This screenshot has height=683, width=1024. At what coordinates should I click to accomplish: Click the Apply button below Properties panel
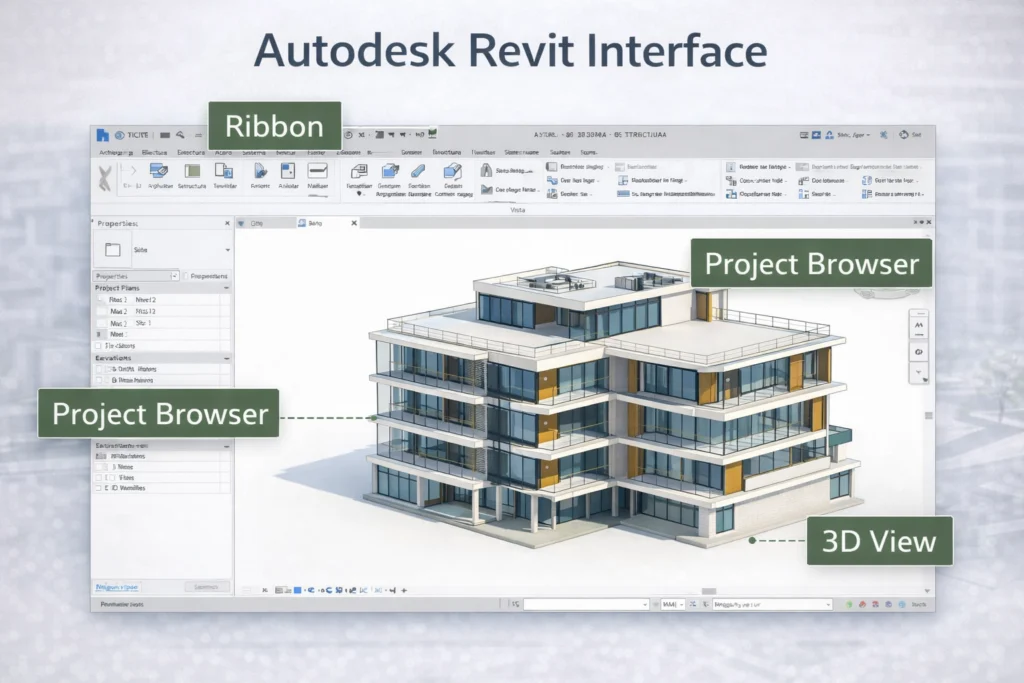coord(207,586)
